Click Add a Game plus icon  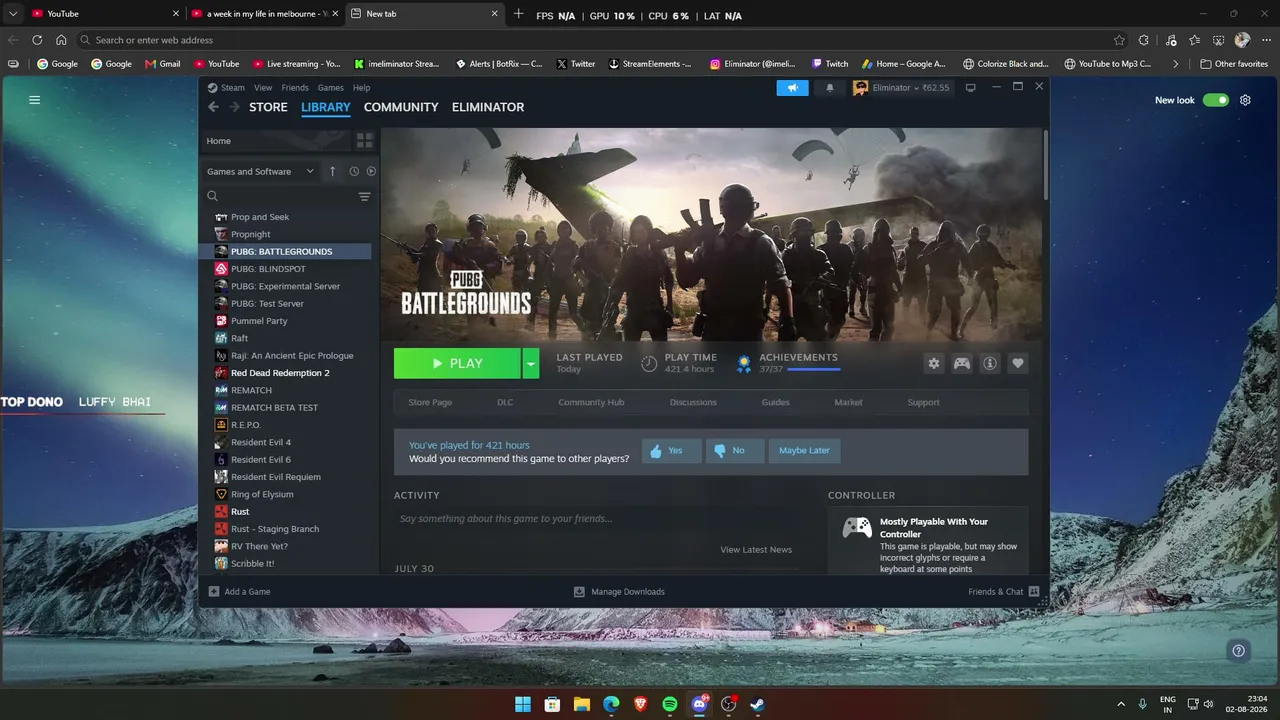point(214,592)
